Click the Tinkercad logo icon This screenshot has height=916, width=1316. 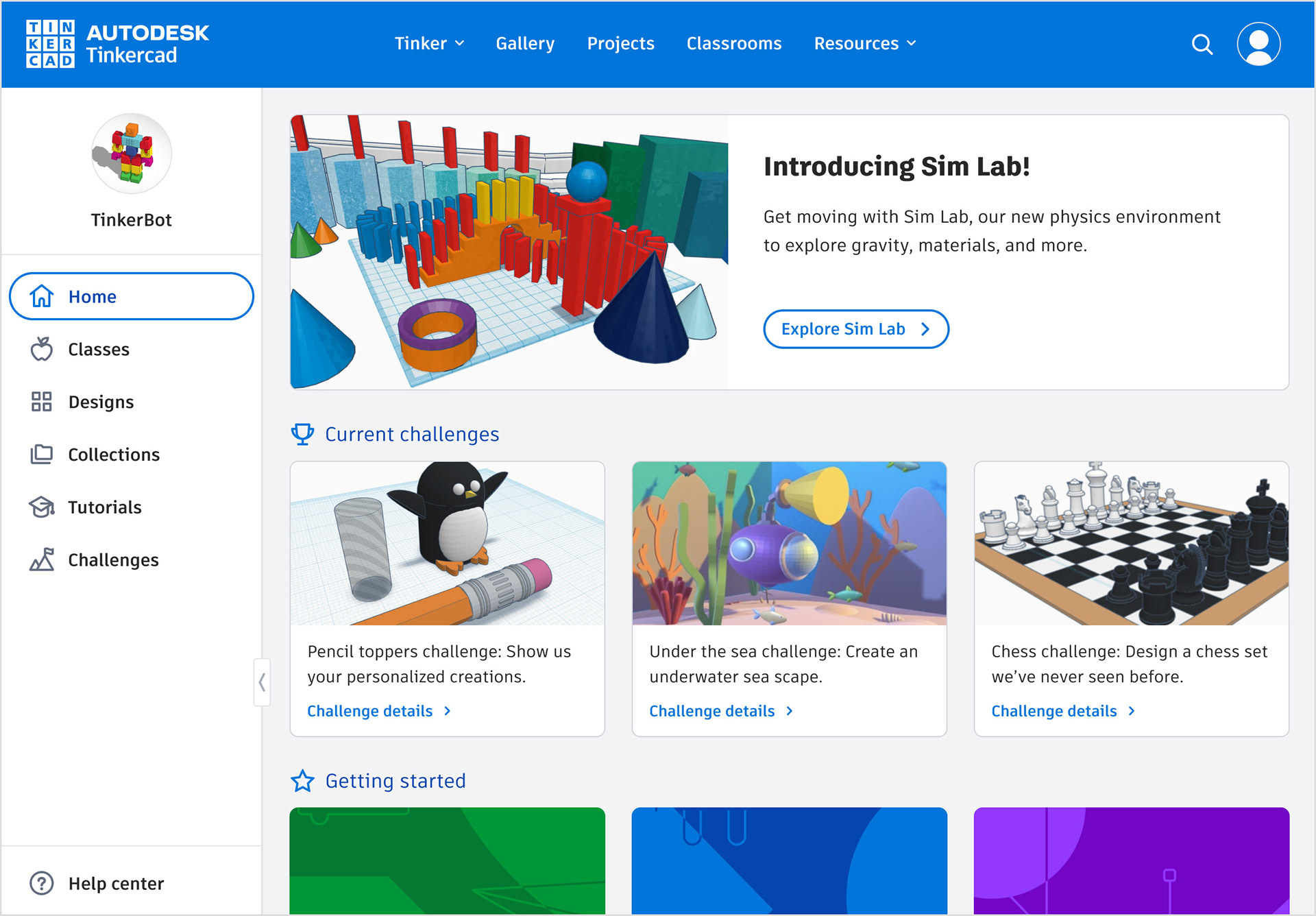click(50, 44)
